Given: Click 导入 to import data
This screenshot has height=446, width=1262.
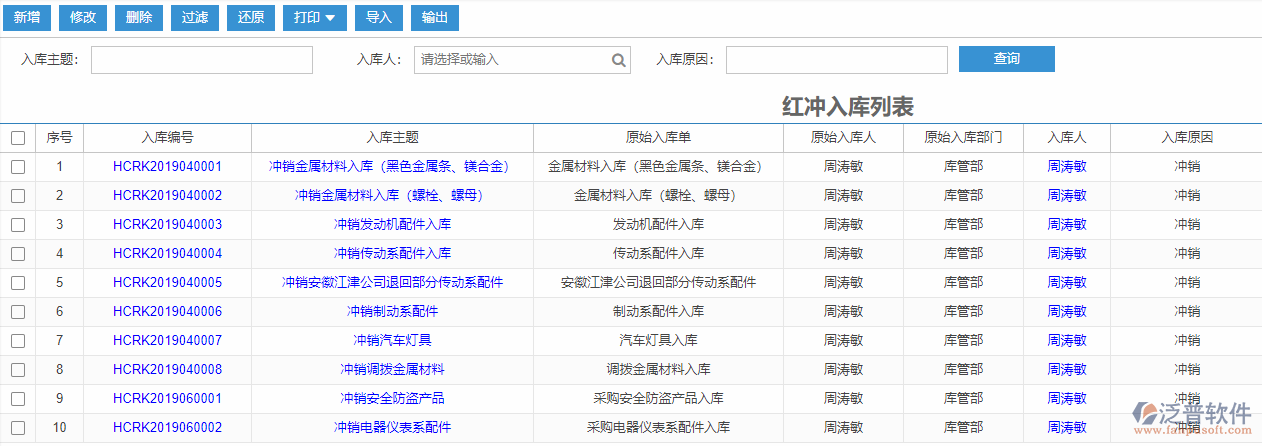Looking at the screenshot, I should point(379,18).
